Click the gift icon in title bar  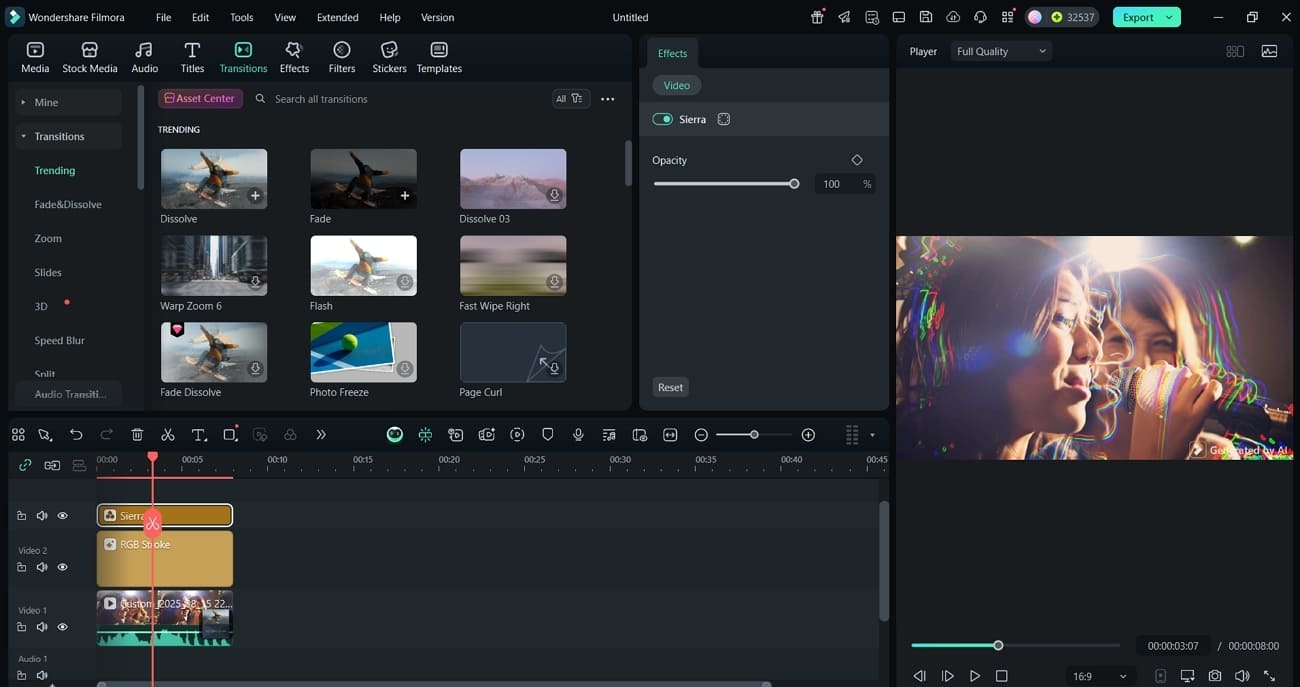[x=818, y=17]
